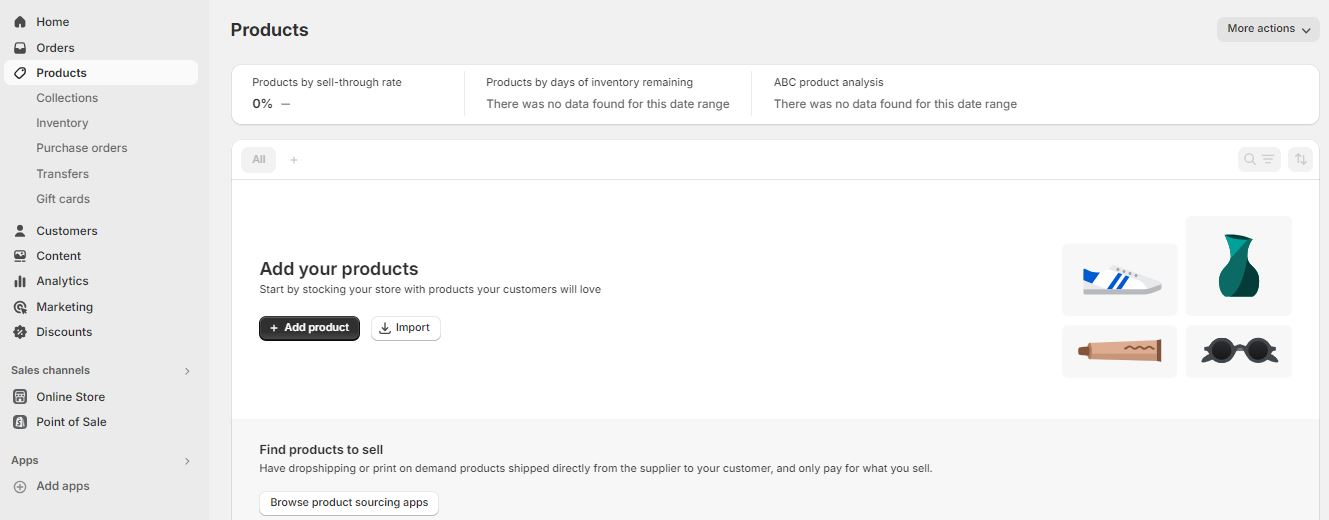Click the 0% sell-through value
1329x520 pixels.
point(262,104)
